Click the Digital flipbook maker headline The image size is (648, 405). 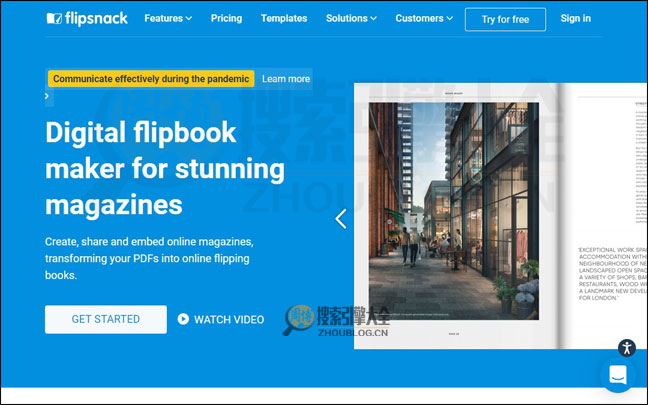(165, 168)
